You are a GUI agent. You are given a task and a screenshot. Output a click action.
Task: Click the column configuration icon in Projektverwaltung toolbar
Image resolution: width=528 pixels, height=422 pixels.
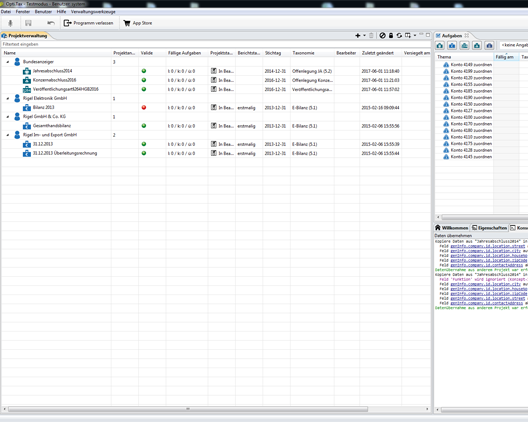click(408, 35)
